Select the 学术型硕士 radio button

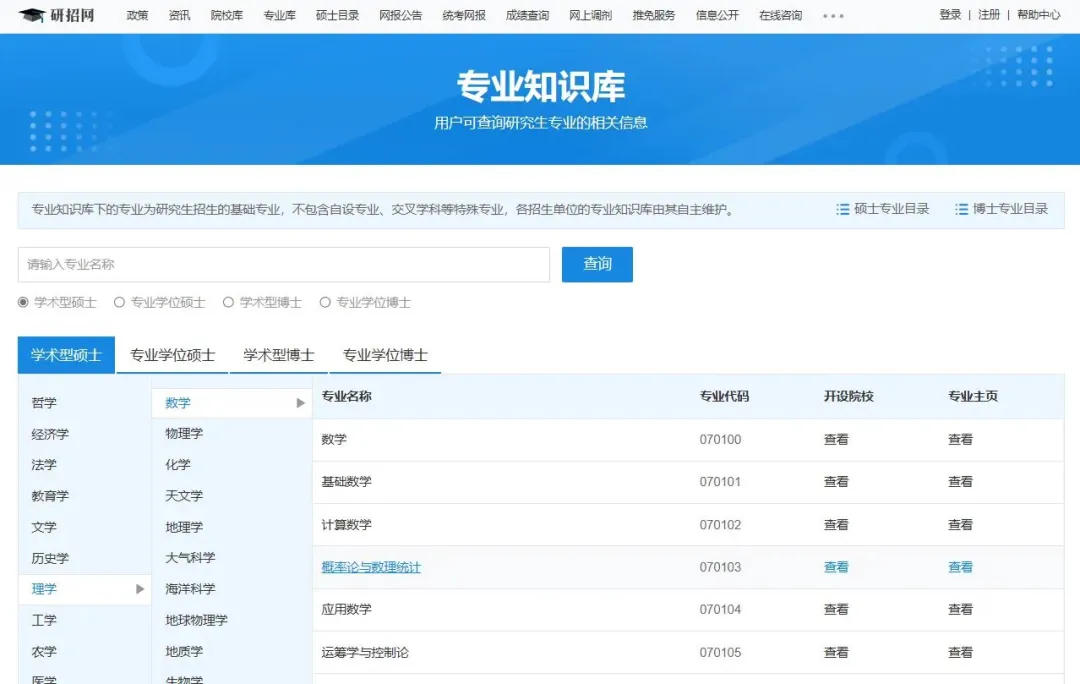(x=23, y=302)
